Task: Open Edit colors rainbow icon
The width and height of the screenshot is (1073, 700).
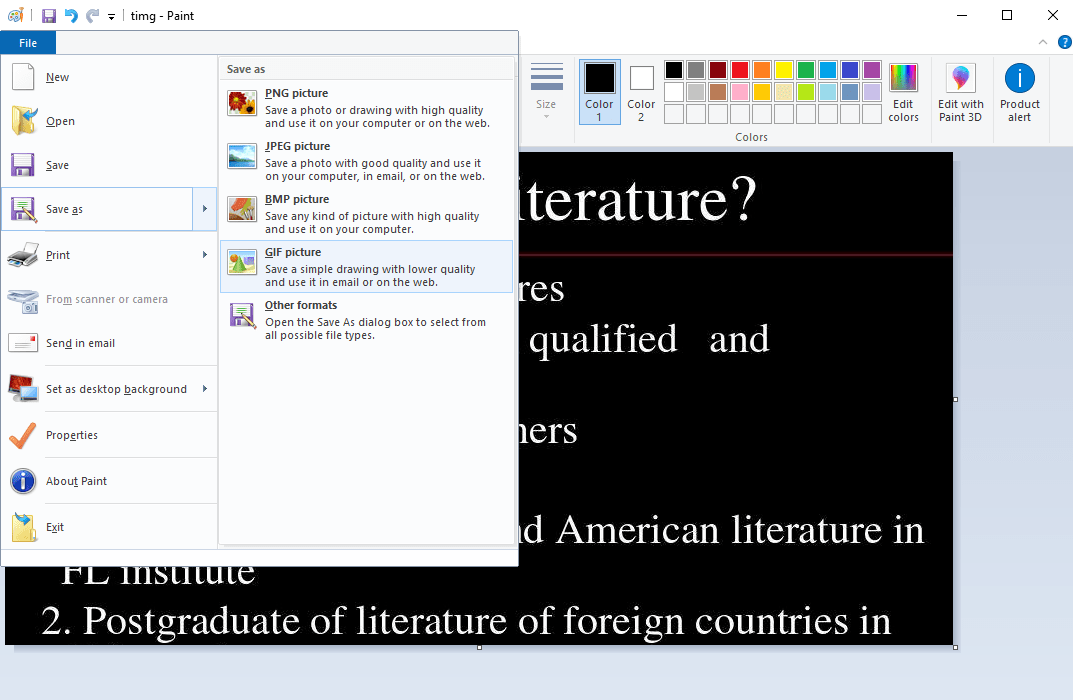Action: (x=903, y=77)
